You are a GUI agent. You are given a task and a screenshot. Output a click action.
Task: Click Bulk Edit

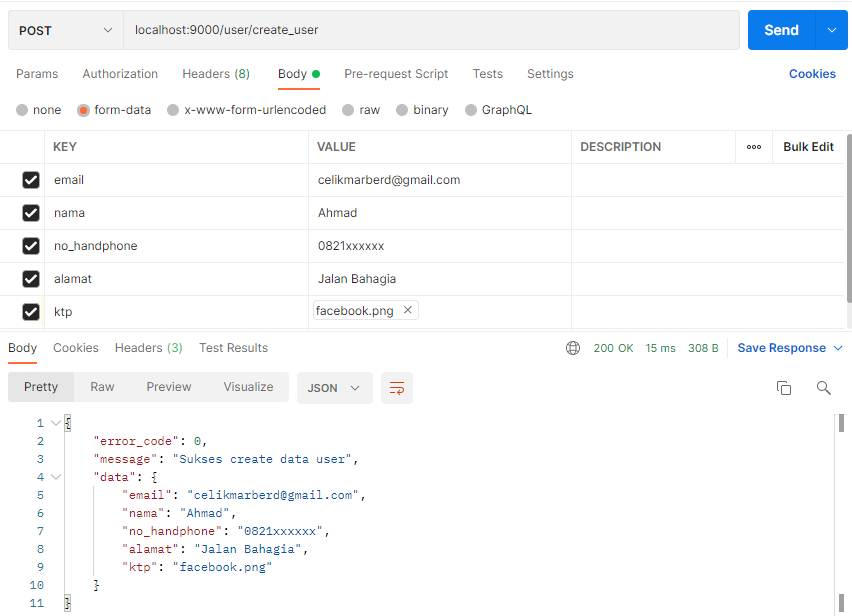[x=808, y=147]
